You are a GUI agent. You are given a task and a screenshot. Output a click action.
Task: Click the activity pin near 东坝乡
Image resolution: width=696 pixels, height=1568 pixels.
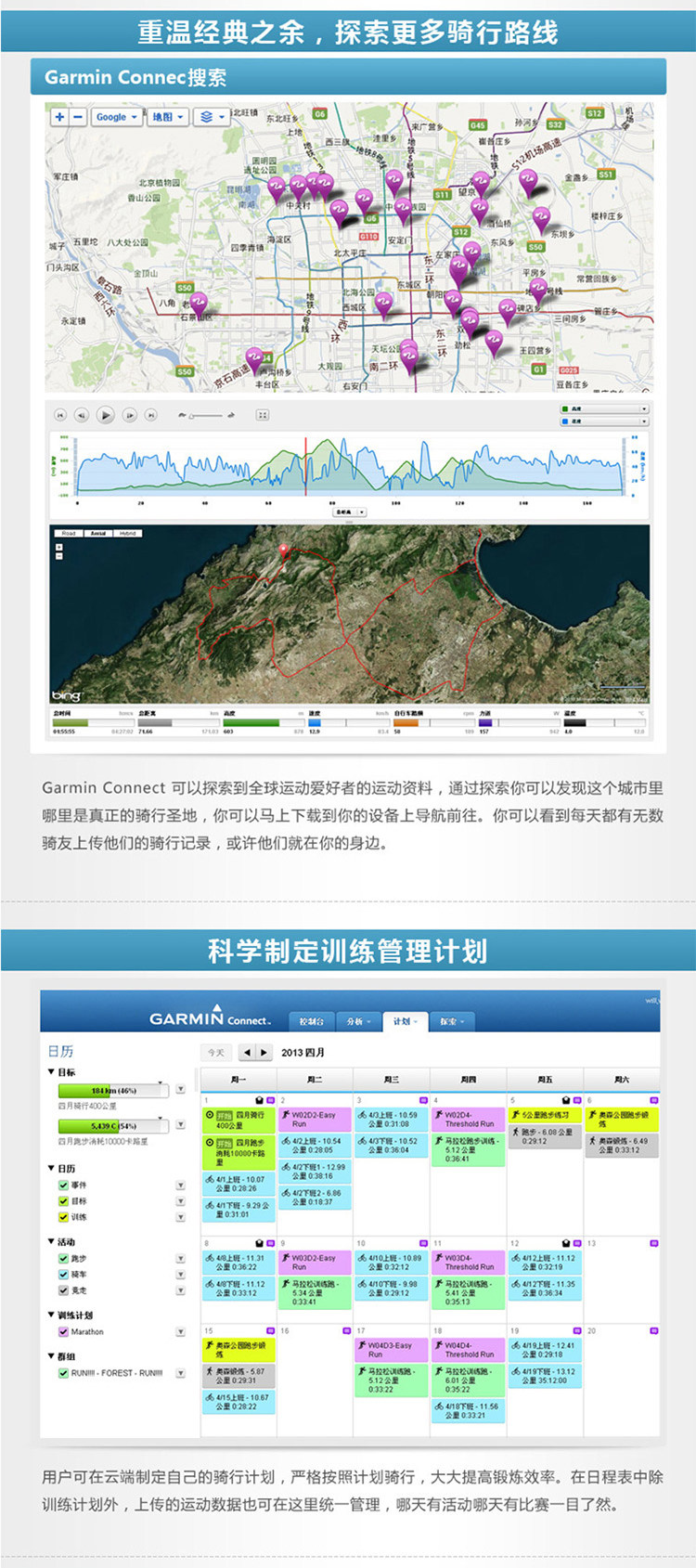540,219
